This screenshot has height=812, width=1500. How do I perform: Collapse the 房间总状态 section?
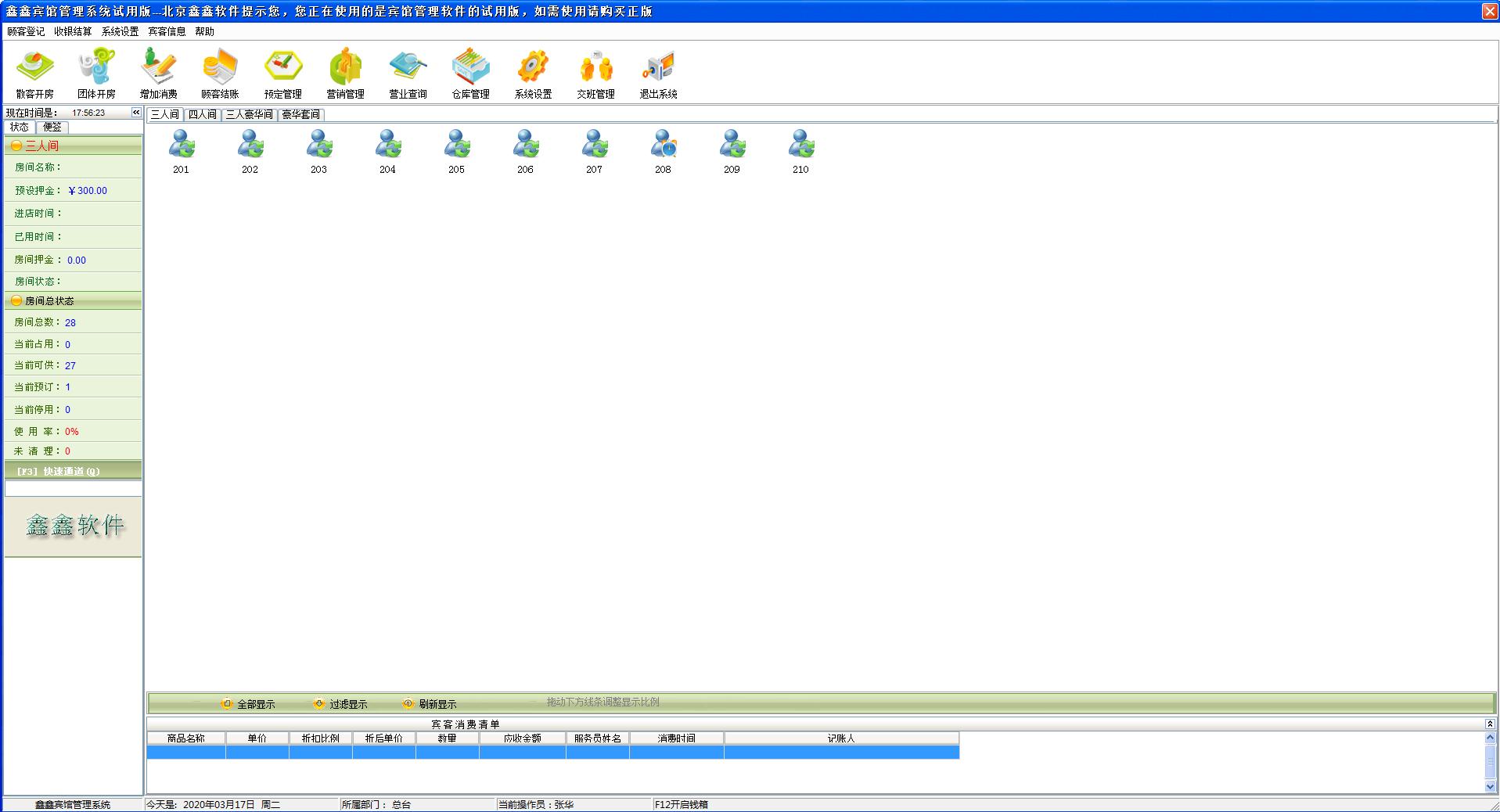16,300
